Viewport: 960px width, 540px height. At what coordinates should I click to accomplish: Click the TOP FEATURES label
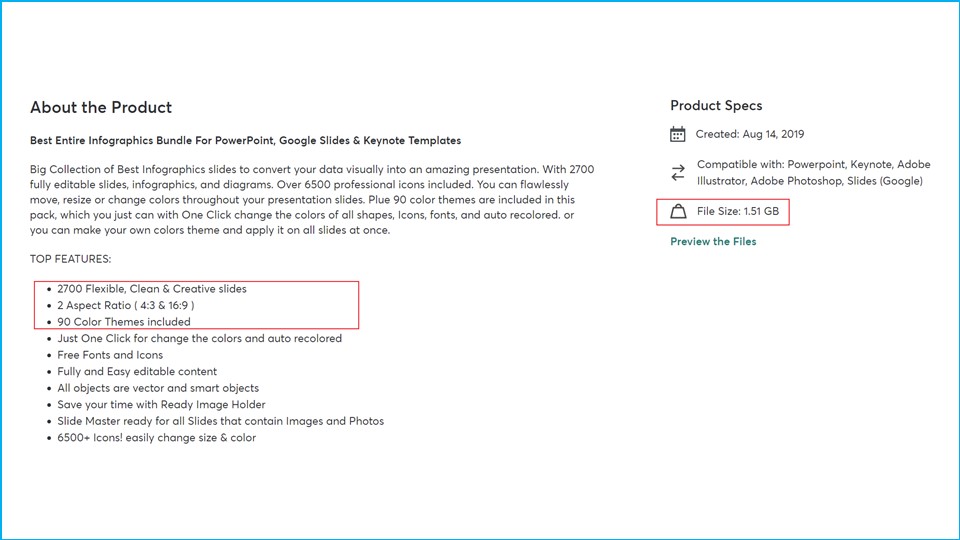(71, 259)
